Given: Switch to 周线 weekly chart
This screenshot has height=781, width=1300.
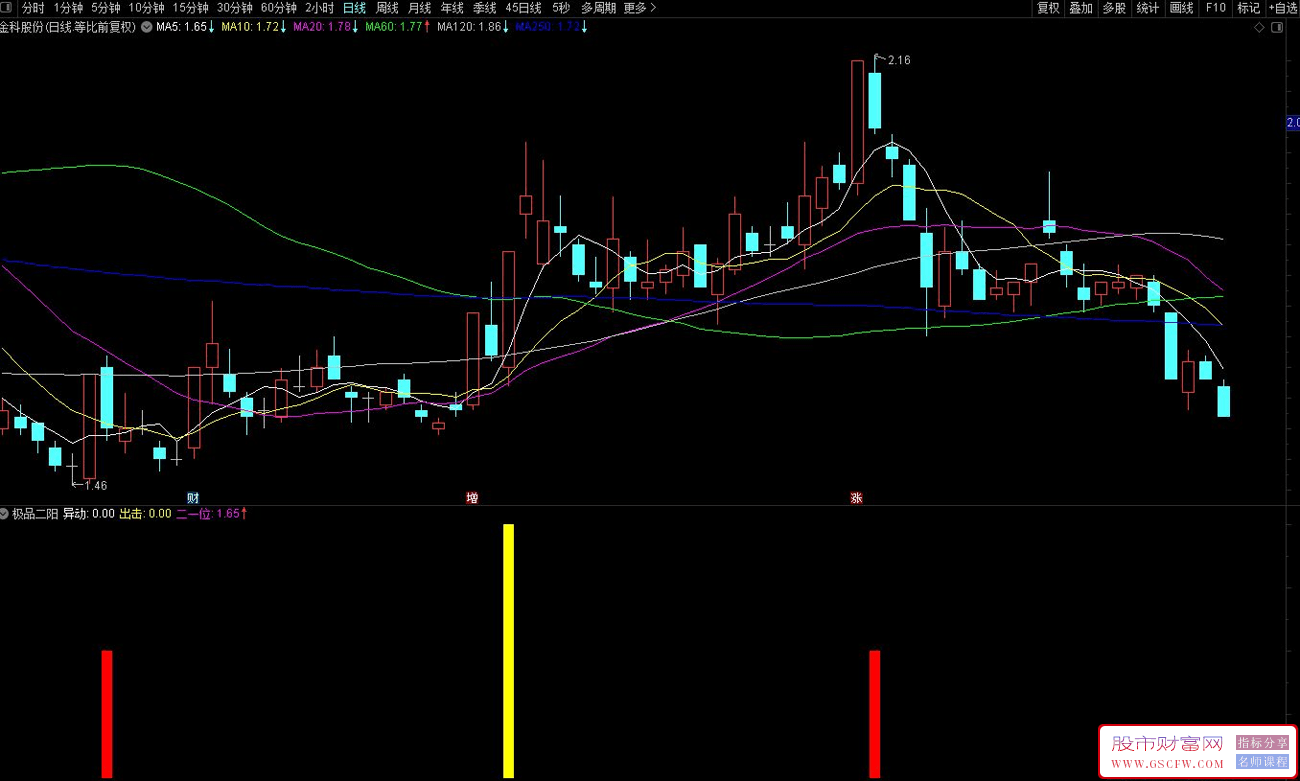Looking at the screenshot, I should [387, 8].
